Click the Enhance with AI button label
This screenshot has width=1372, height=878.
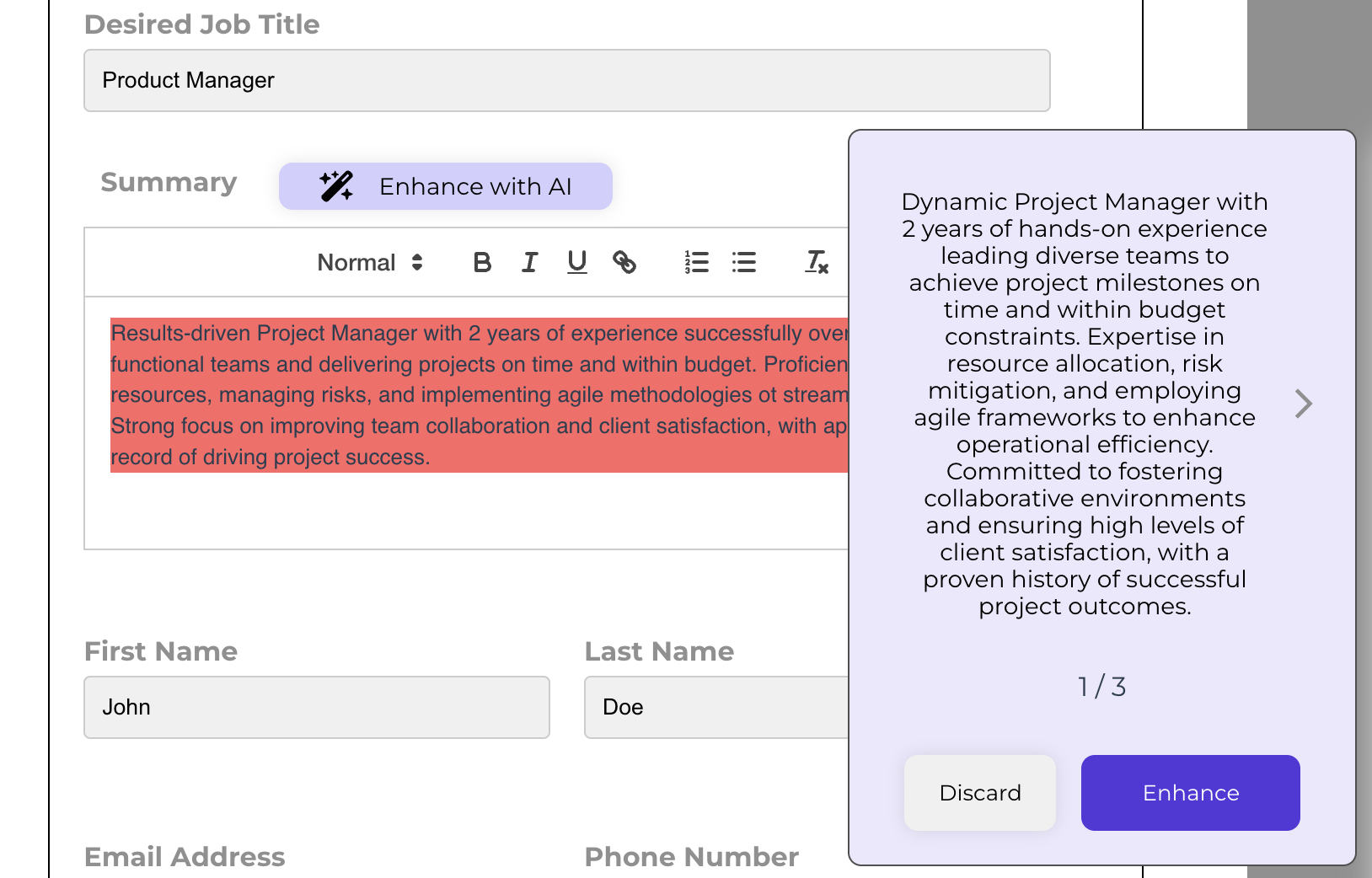coord(475,186)
